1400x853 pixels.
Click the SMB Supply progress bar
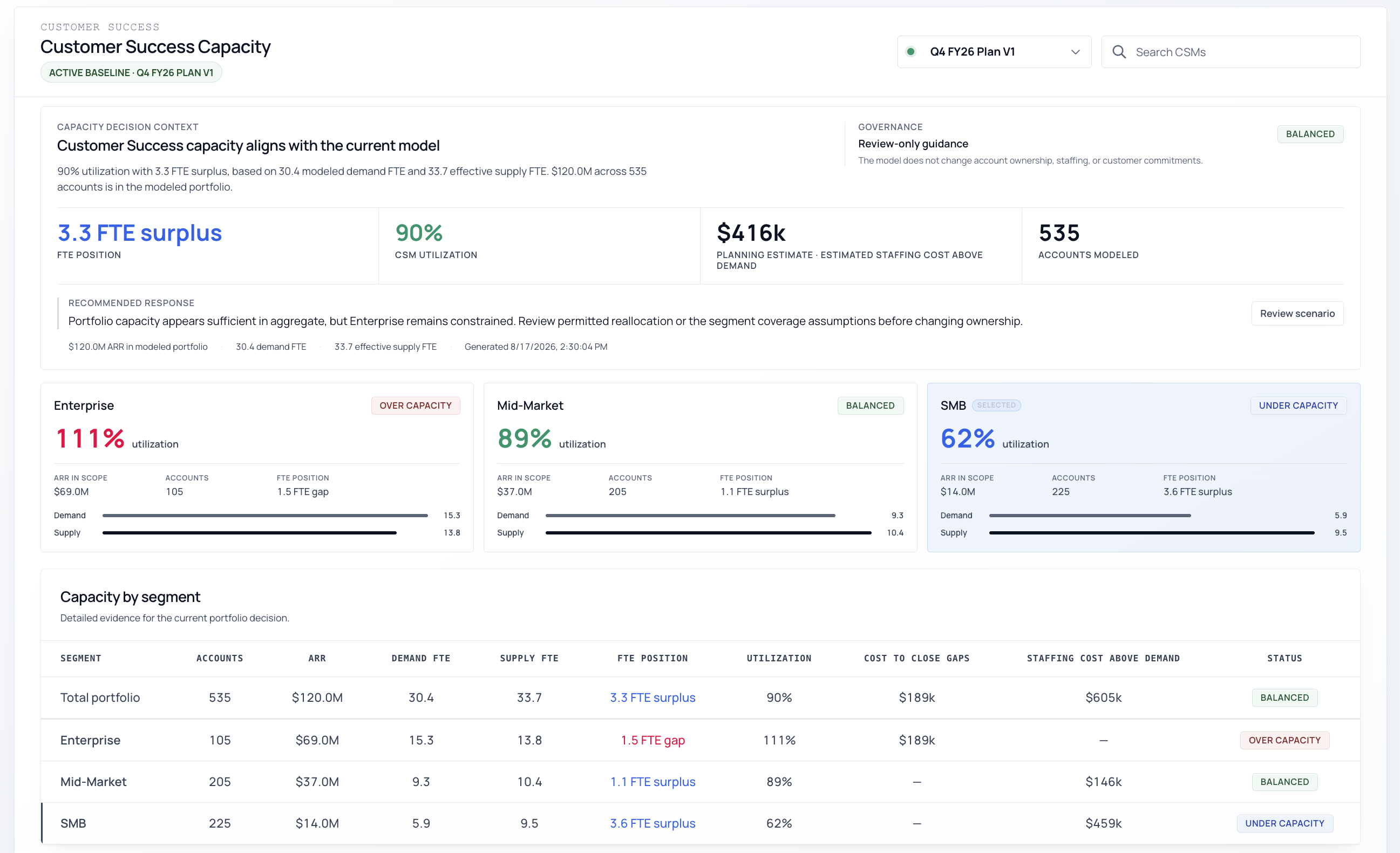(x=1152, y=532)
